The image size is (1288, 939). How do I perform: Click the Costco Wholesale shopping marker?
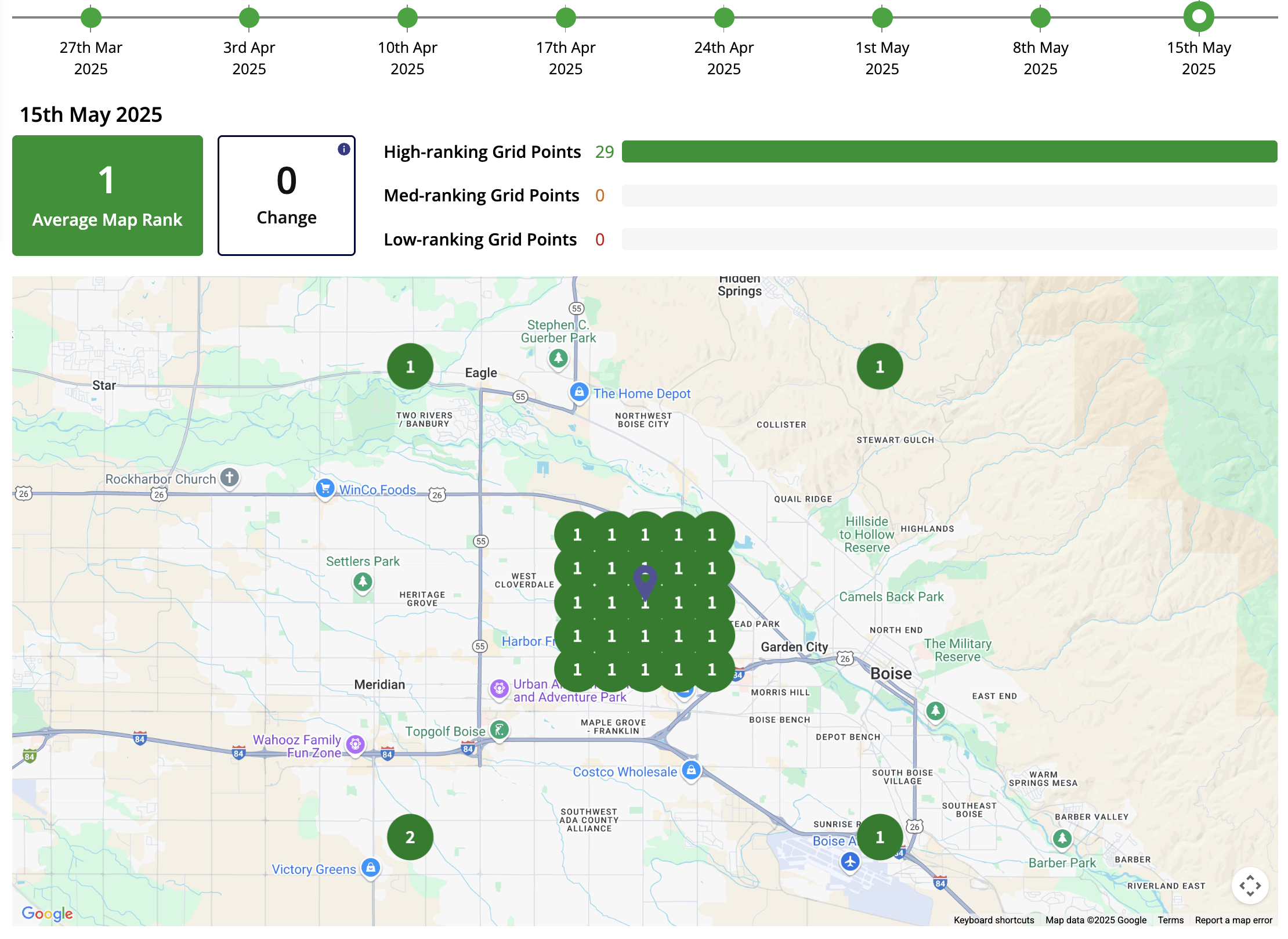coord(690,771)
